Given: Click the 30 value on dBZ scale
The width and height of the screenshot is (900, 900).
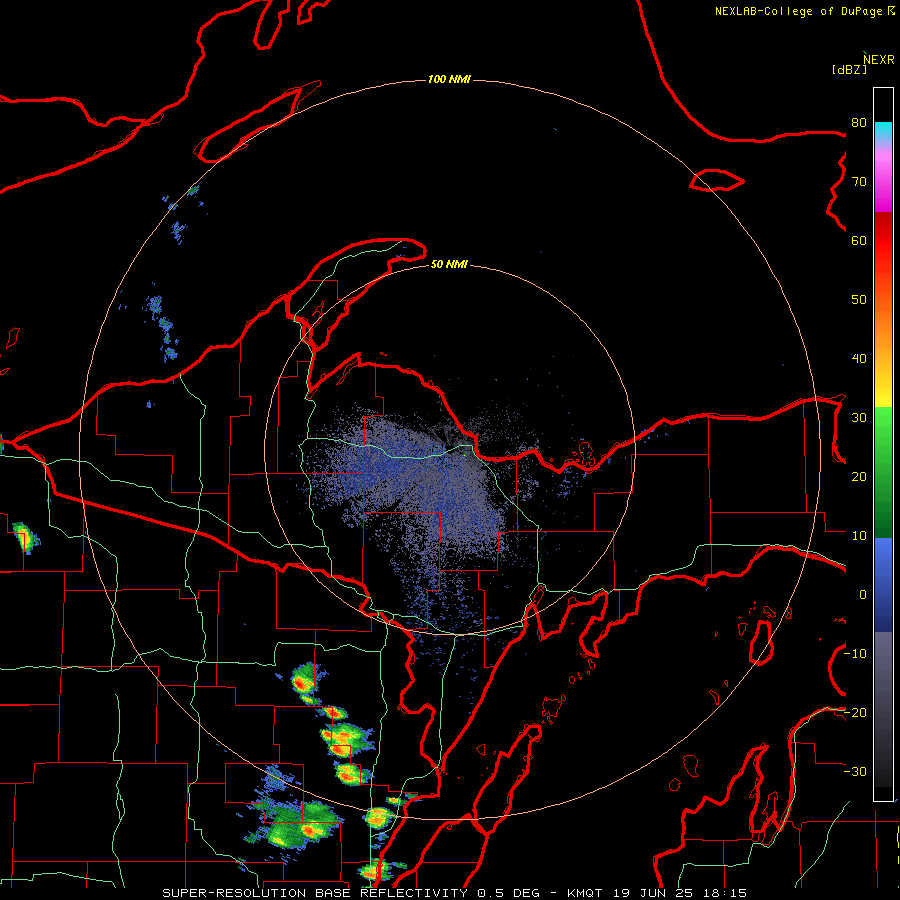Looking at the screenshot, I should [859, 417].
